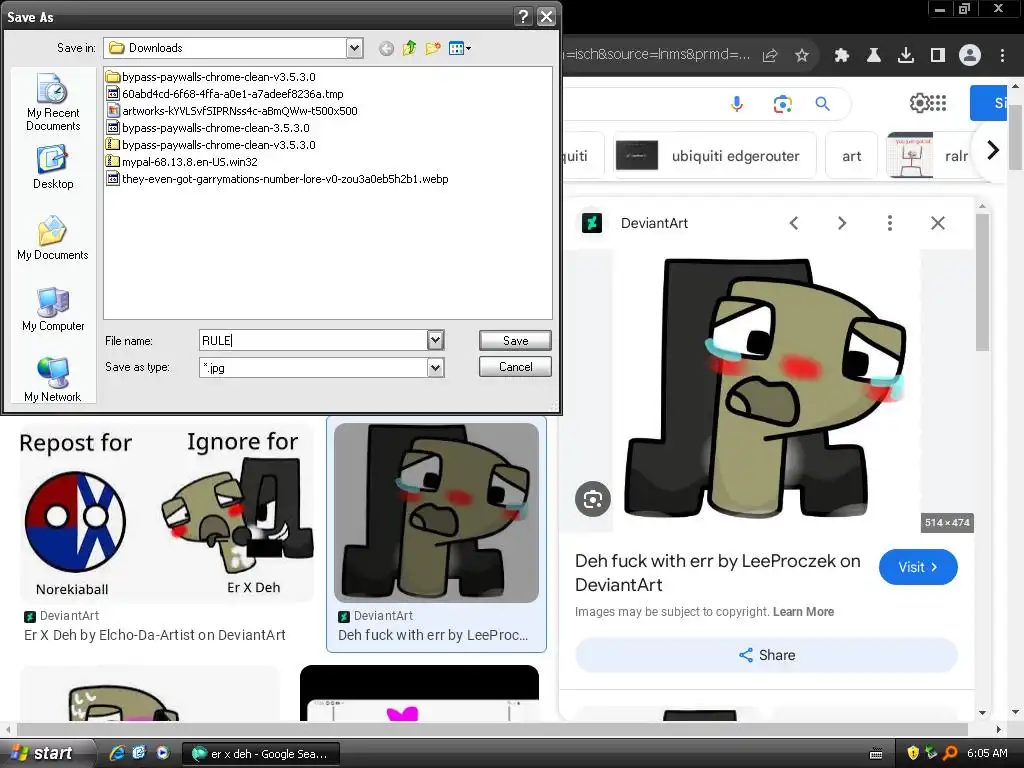Open Chrome's Downloads tray icon
Image resolution: width=1024 pixels, height=768 pixels.
click(906, 56)
